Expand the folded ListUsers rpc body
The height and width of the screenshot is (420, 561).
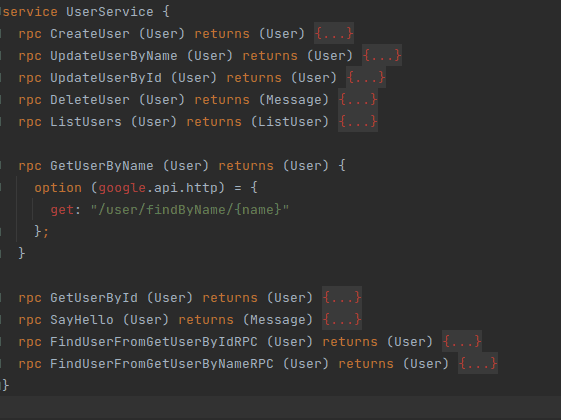tap(358, 122)
